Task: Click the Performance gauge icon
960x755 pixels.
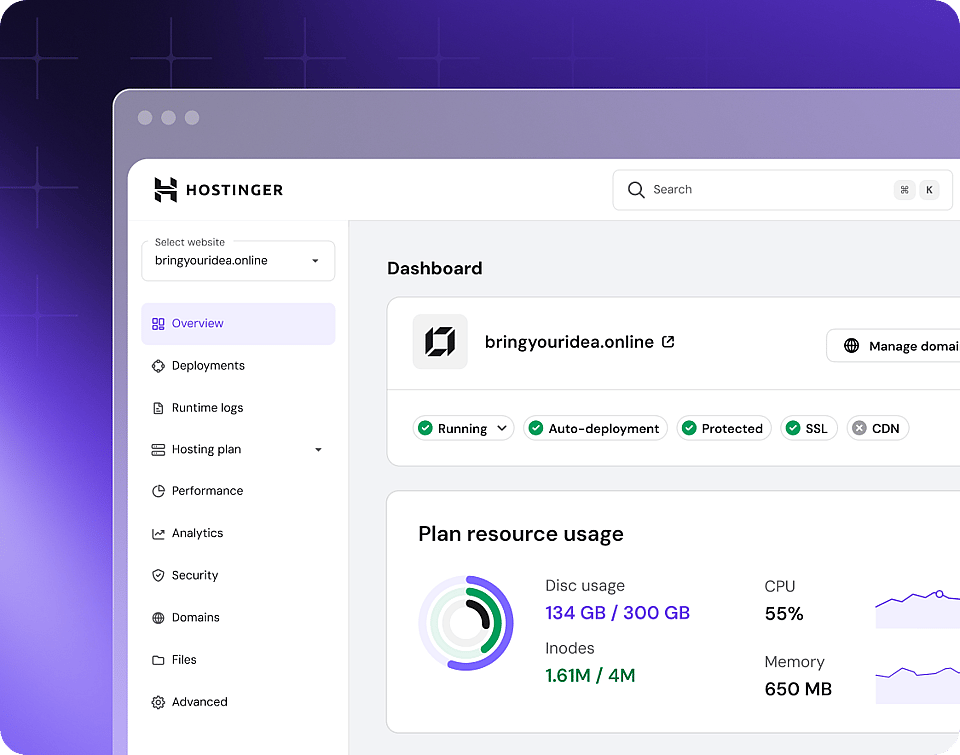Action: tap(158, 491)
